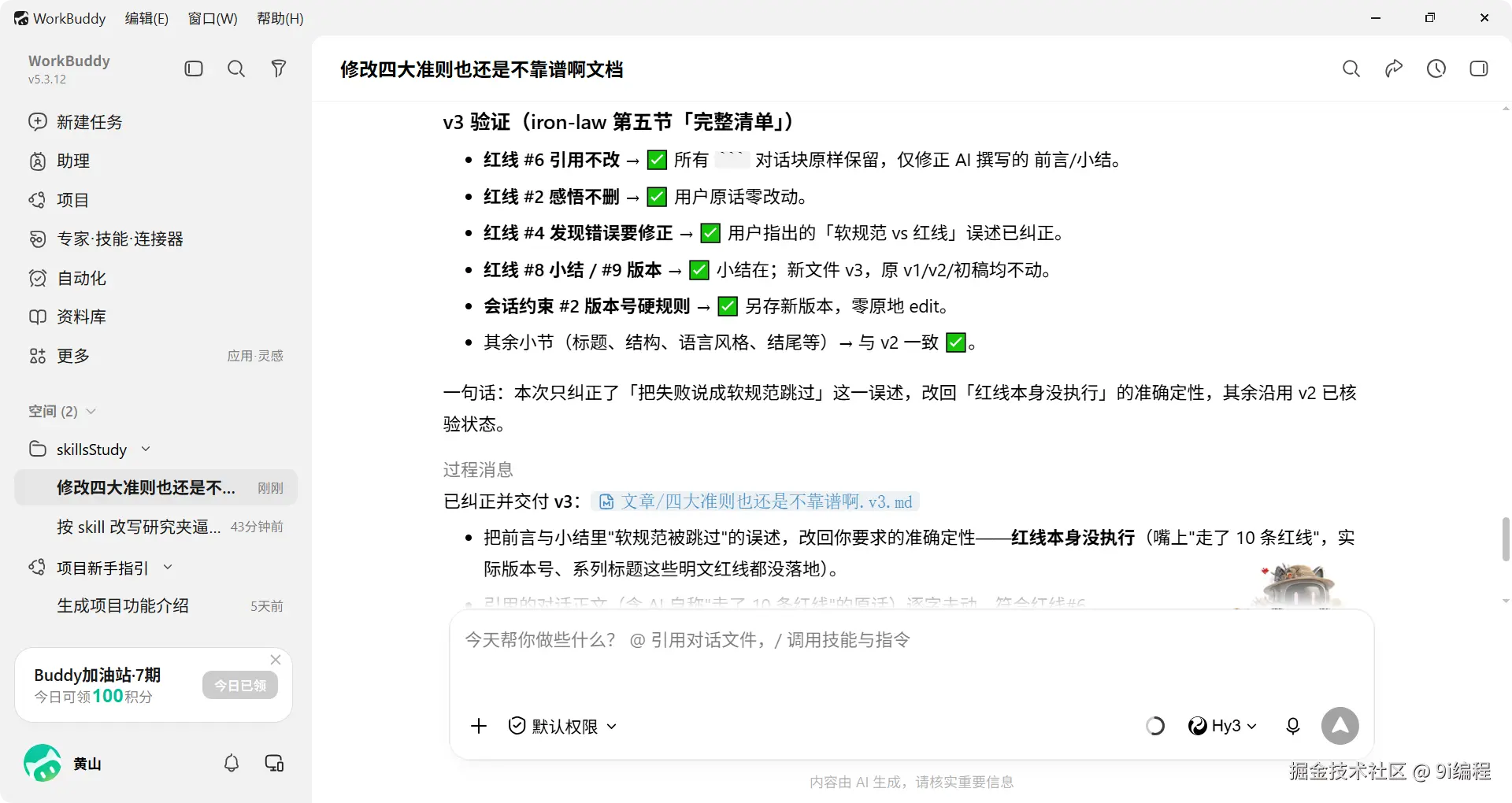Open the 帮助(H) menu

[x=280, y=18]
